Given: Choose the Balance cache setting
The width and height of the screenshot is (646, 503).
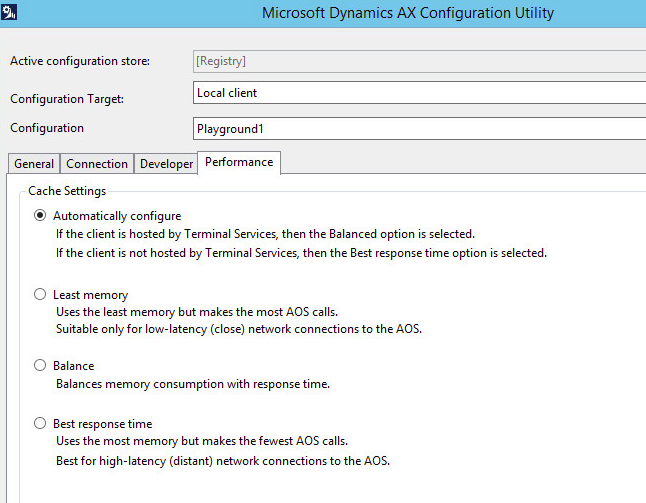Looking at the screenshot, I should [40, 365].
